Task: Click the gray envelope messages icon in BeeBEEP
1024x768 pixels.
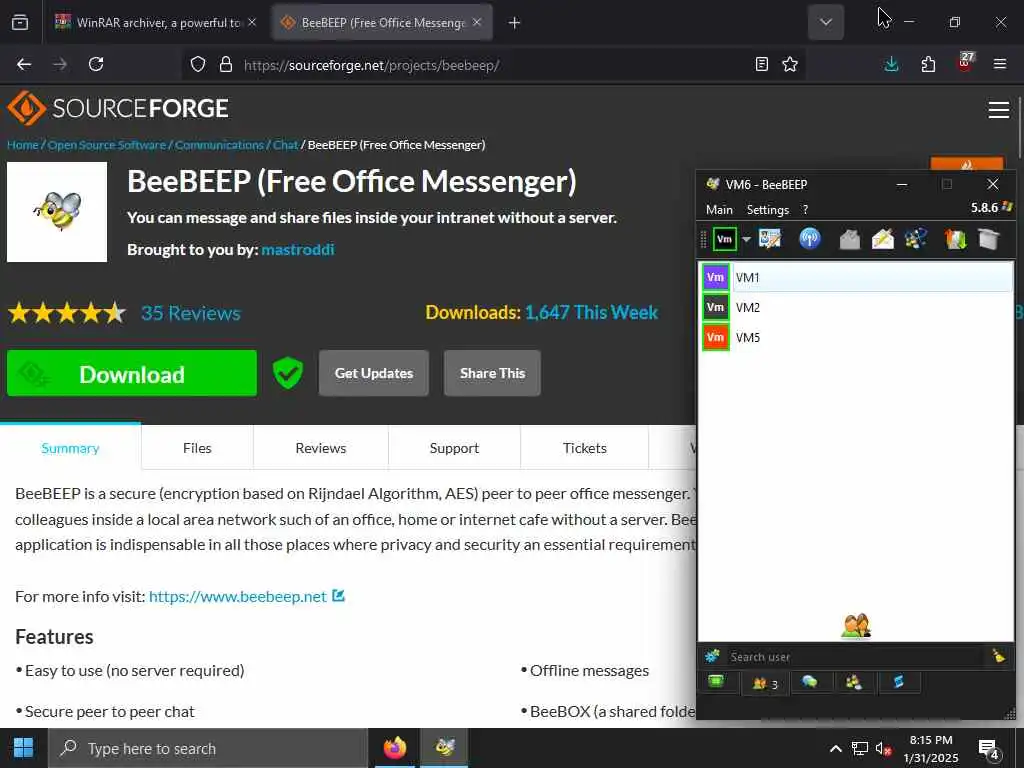Action: [x=849, y=239]
